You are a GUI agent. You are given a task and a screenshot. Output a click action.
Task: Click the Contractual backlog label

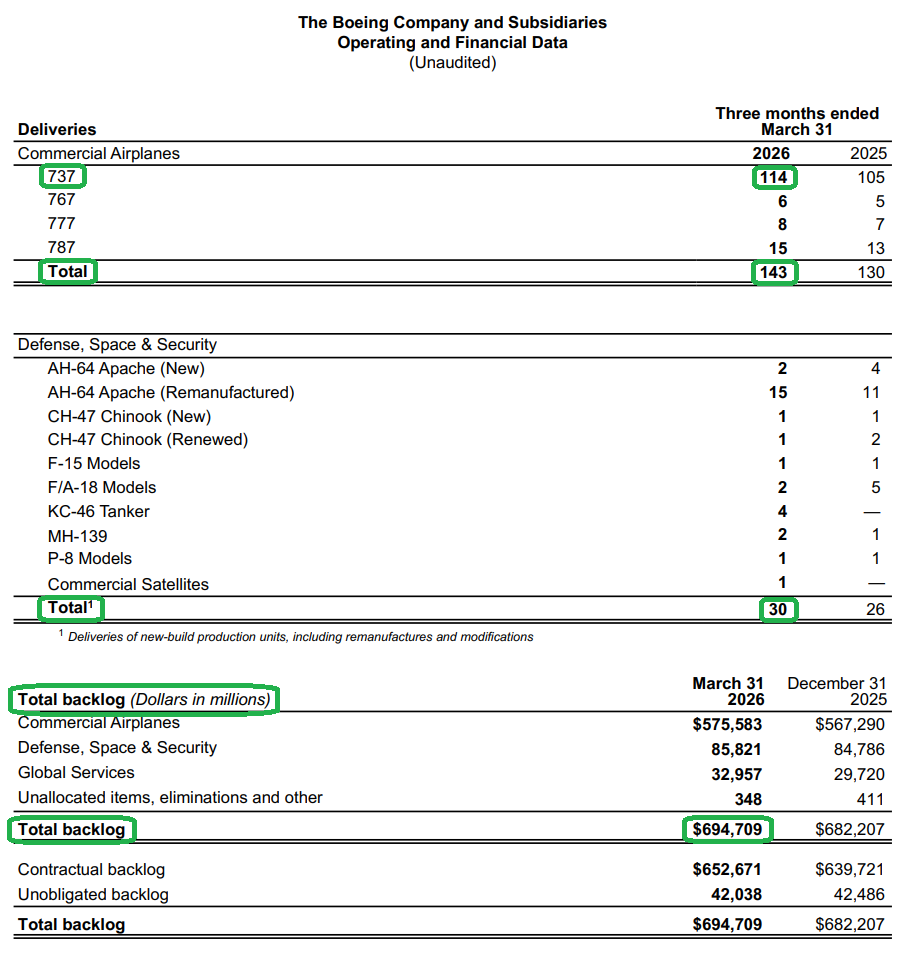click(91, 870)
